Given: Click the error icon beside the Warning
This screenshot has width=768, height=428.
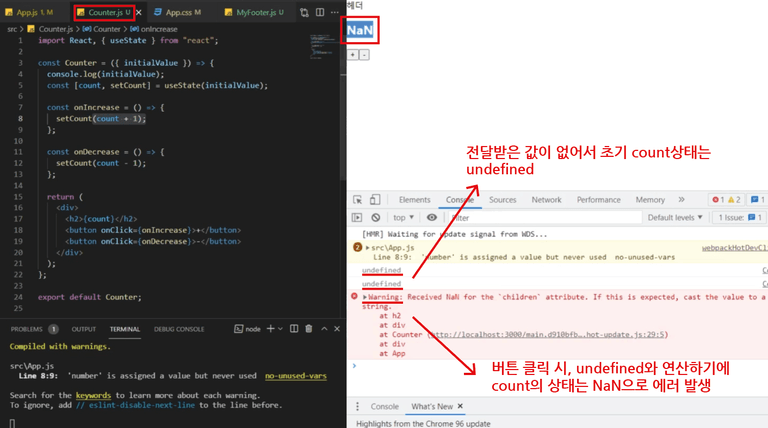Looking at the screenshot, I should click(x=354, y=296).
